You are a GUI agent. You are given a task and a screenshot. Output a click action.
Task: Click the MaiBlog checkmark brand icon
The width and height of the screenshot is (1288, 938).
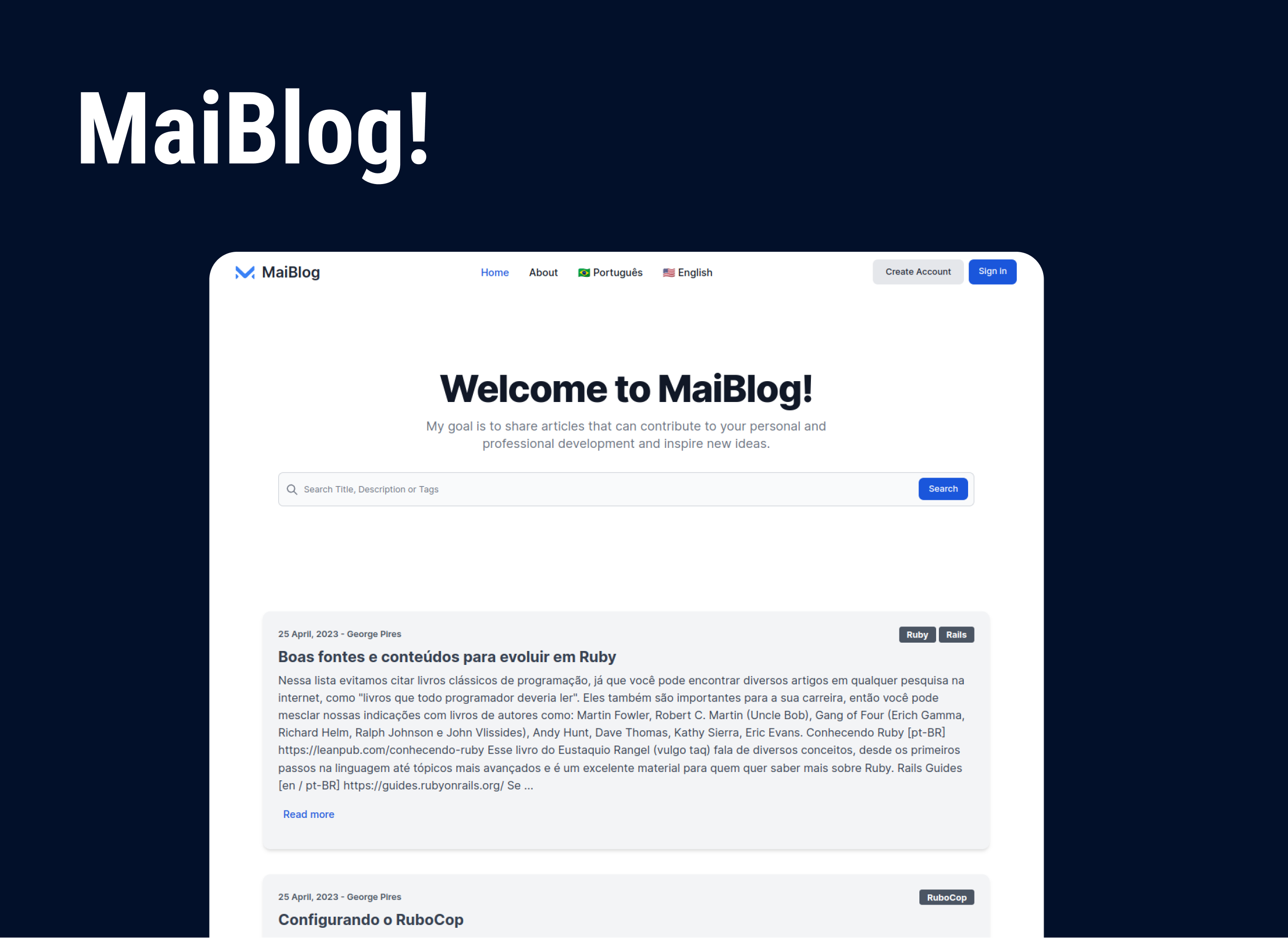coord(244,272)
